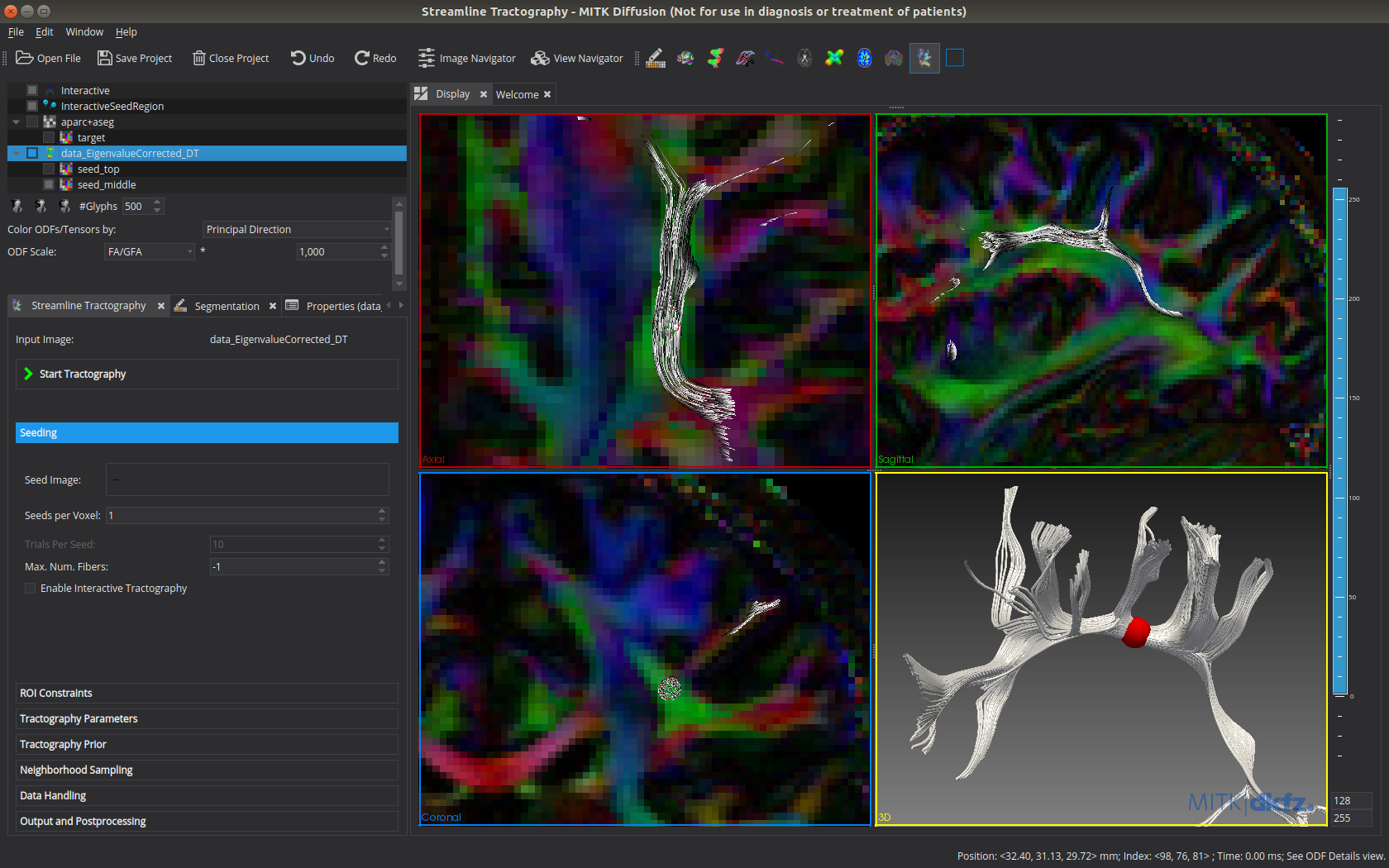Click the four-lobed ODF glyph toolbar icon
Image resolution: width=1389 pixels, height=868 pixels.
pyautogui.click(x=834, y=58)
